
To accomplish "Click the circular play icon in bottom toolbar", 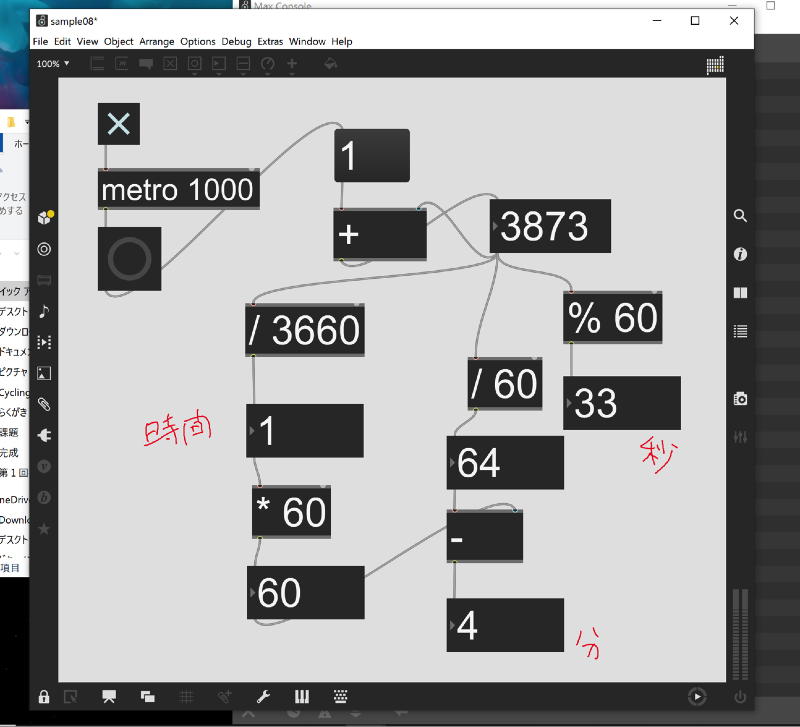I will click(x=697, y=696).
